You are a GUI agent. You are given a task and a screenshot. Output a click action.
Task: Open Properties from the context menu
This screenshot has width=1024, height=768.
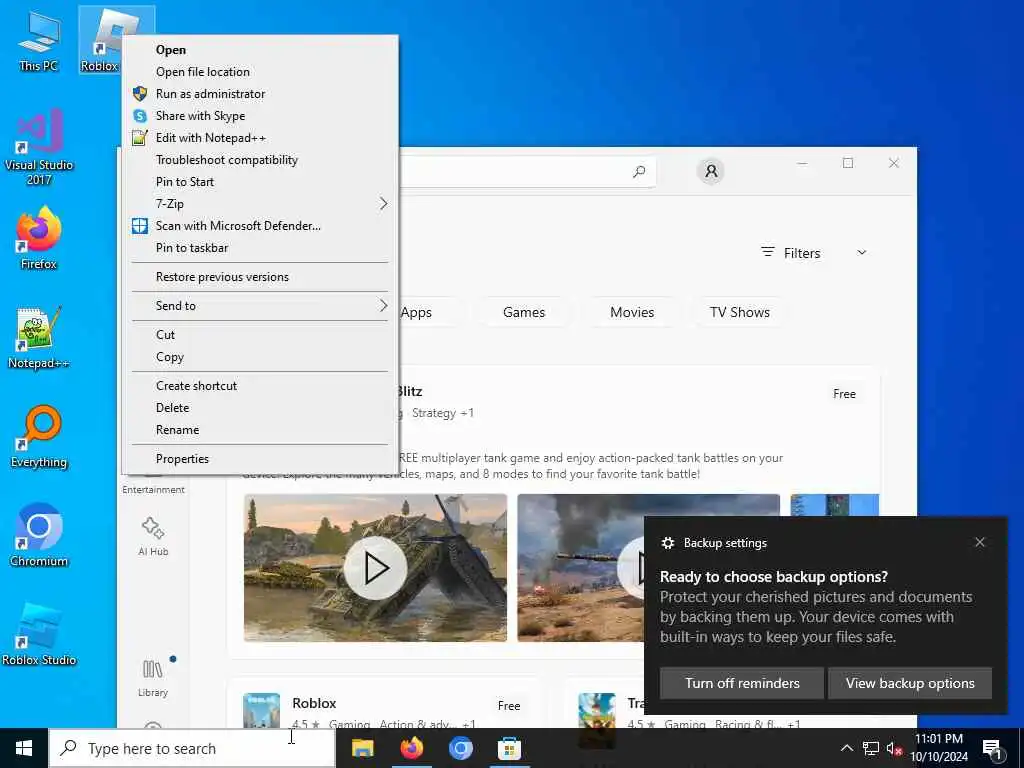[x=260, y=458]
